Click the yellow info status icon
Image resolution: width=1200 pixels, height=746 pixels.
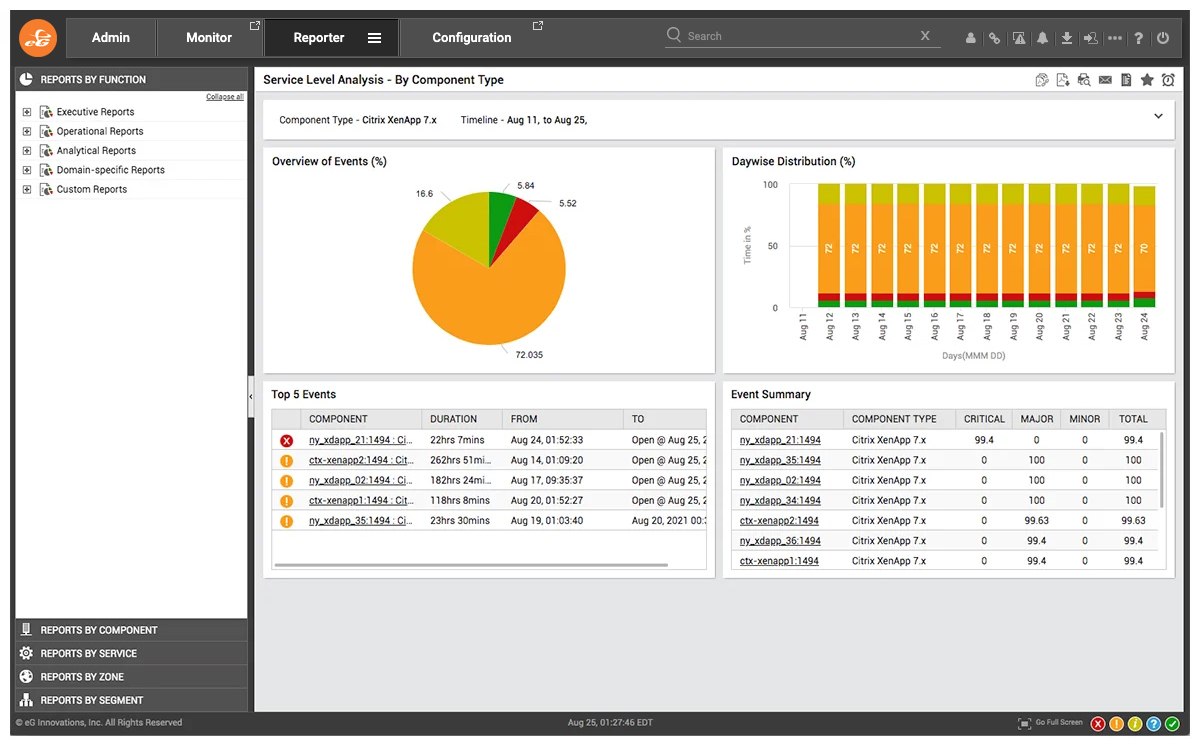pos(1135,724)
